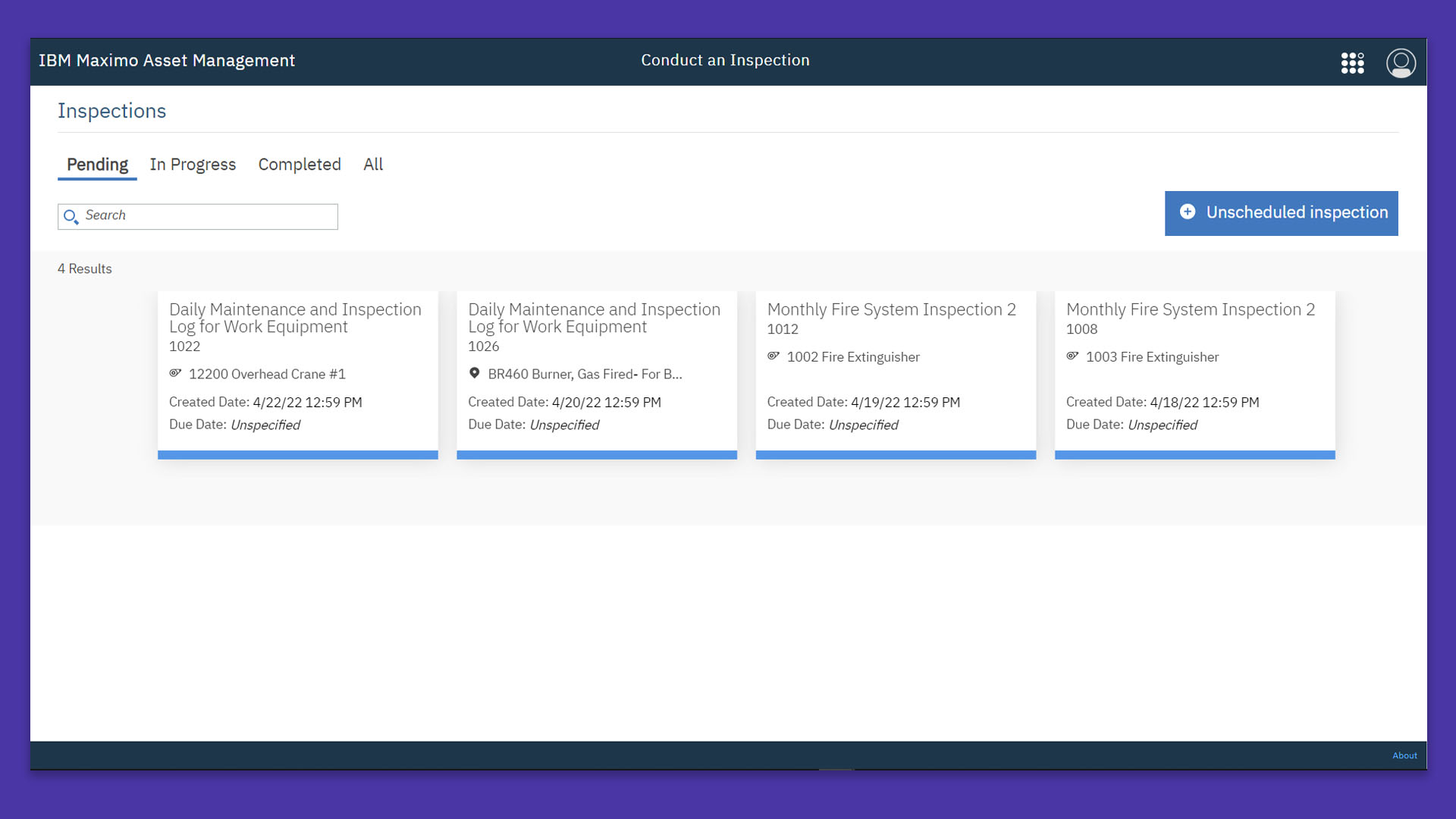Click asset icon beside 1002 Fire Extinguisher
Screen dimensions: 1456x819
[773, 356]
